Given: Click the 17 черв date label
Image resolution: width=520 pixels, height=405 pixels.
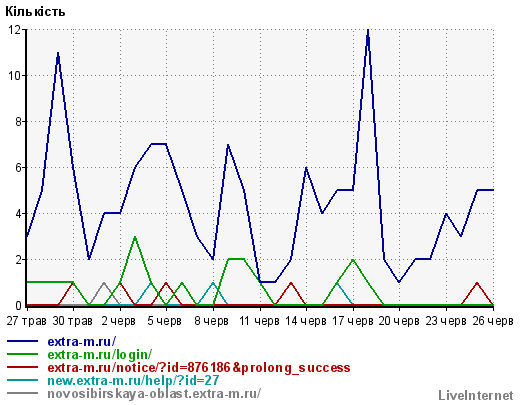Looking at the screenshot, I should pos(353,321).
